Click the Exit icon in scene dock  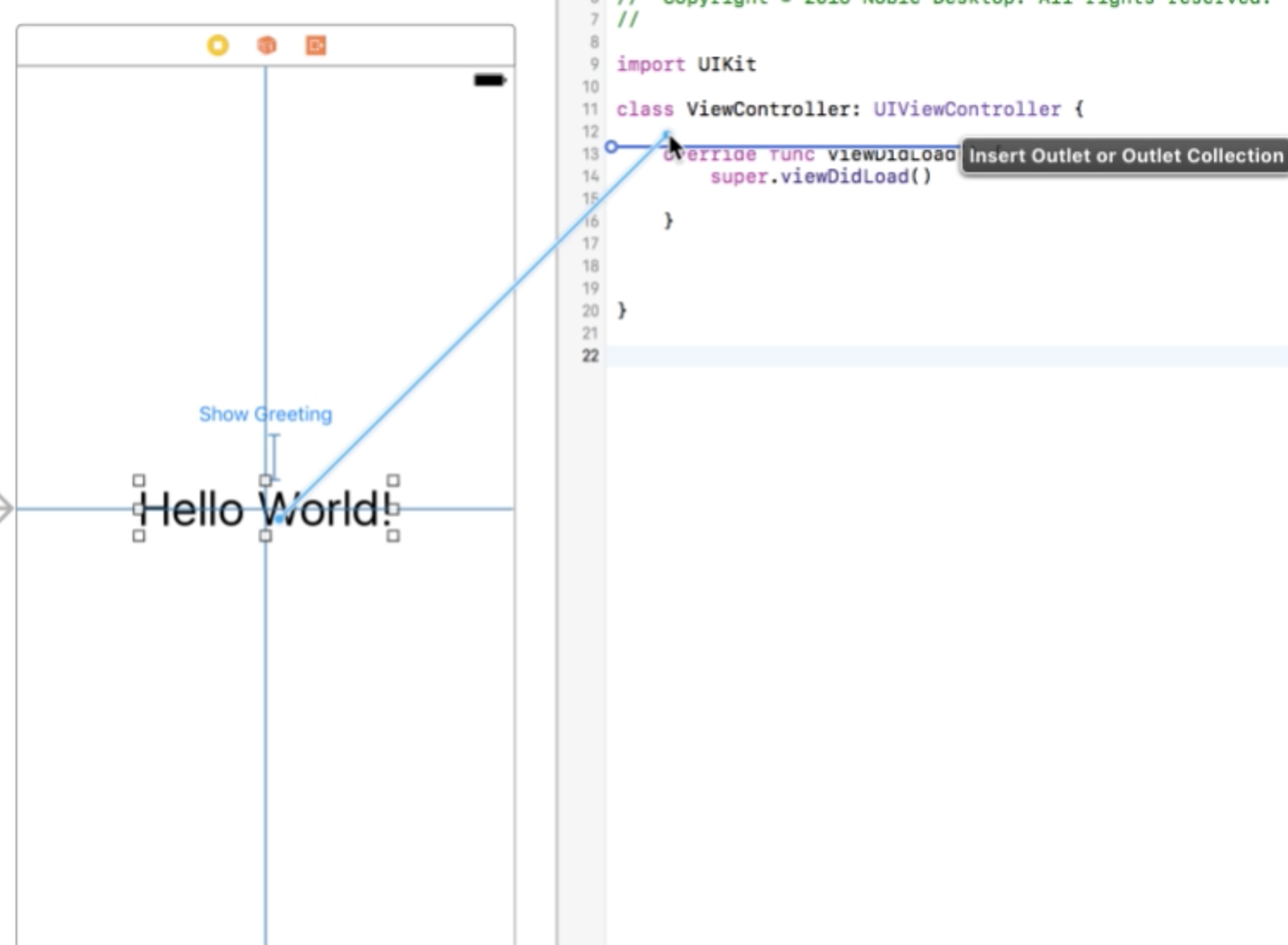point(316,45)
